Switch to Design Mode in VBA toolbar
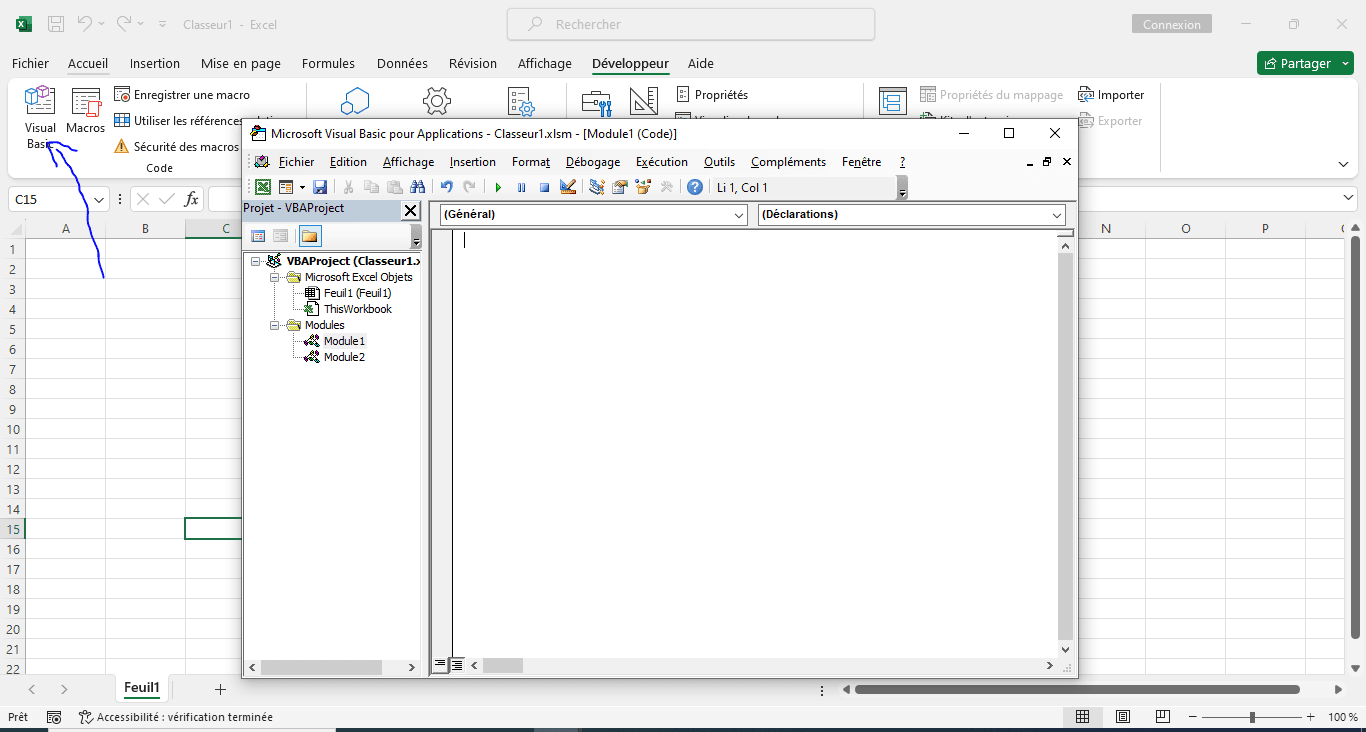This screenshot has height=732, width=1366. click(x=568, y=187)
